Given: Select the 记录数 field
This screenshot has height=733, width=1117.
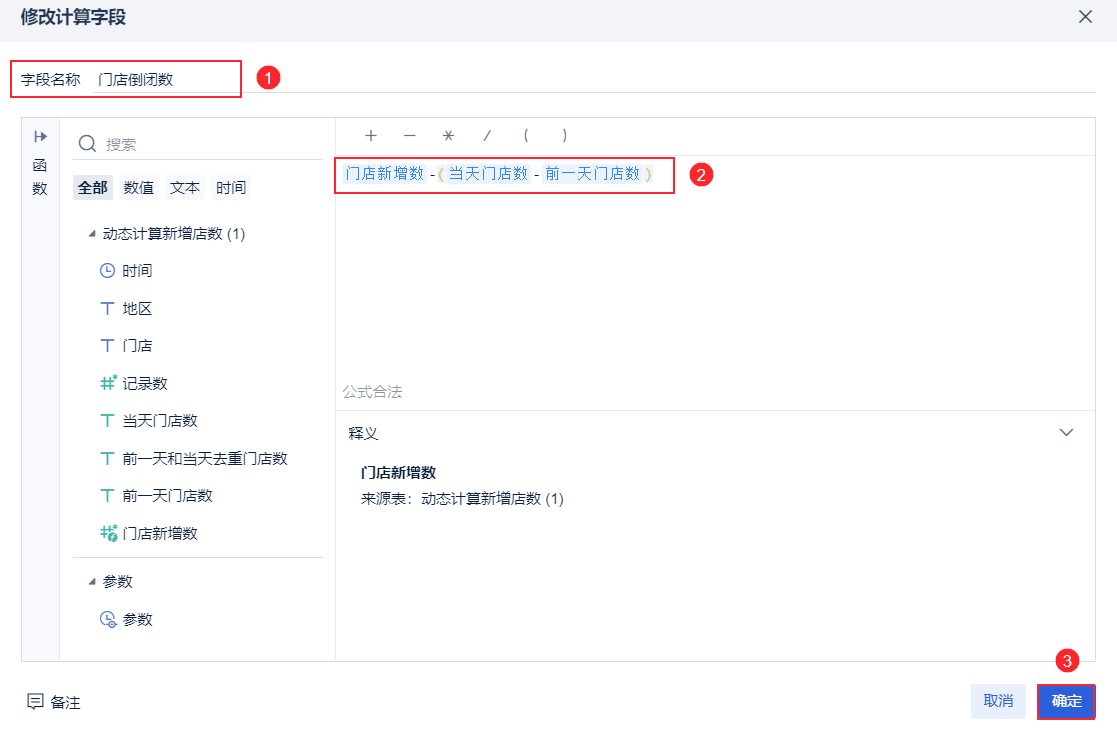Looking at the screenshot, I should pyautogui.click(x=145, y=383).
